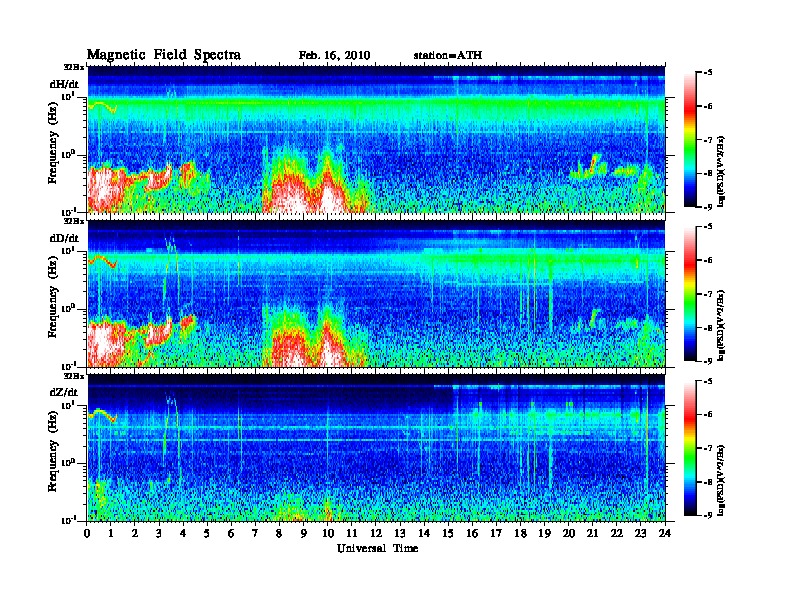Image resolution: width=792 pixels, height=612 pixels.
Task: Click the "6" hour tick label
Action: 231,534
